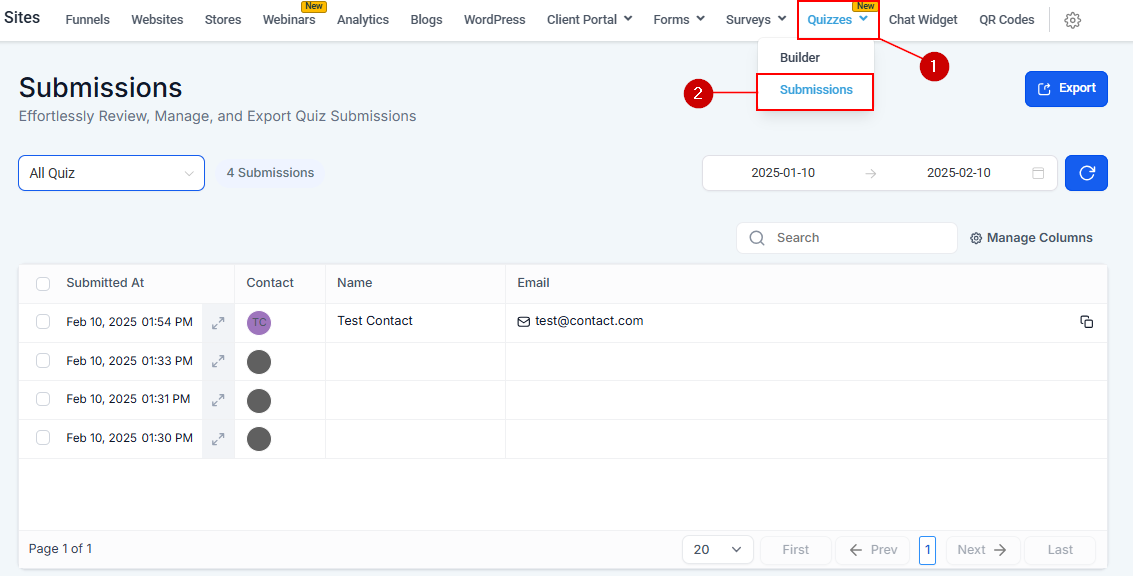Click the Prev page button

873,550
